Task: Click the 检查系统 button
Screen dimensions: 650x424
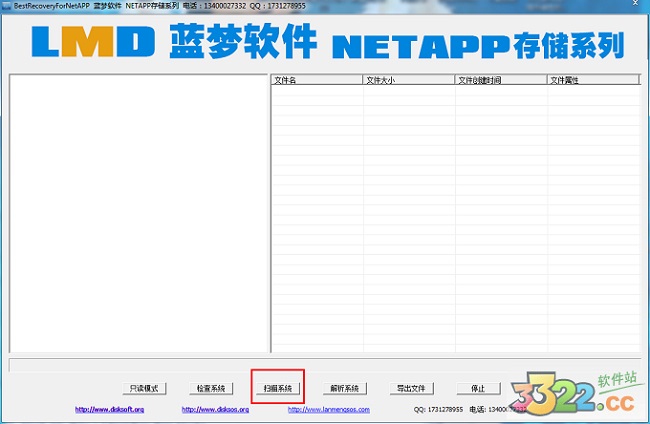Action: [211, 388]
